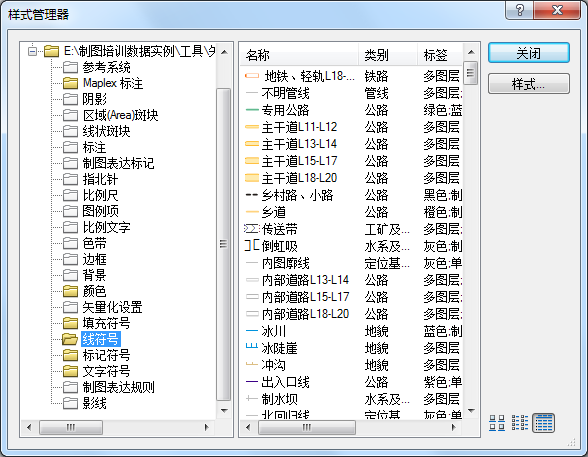Select 矢量化设置 tree item

click(112, 307)
